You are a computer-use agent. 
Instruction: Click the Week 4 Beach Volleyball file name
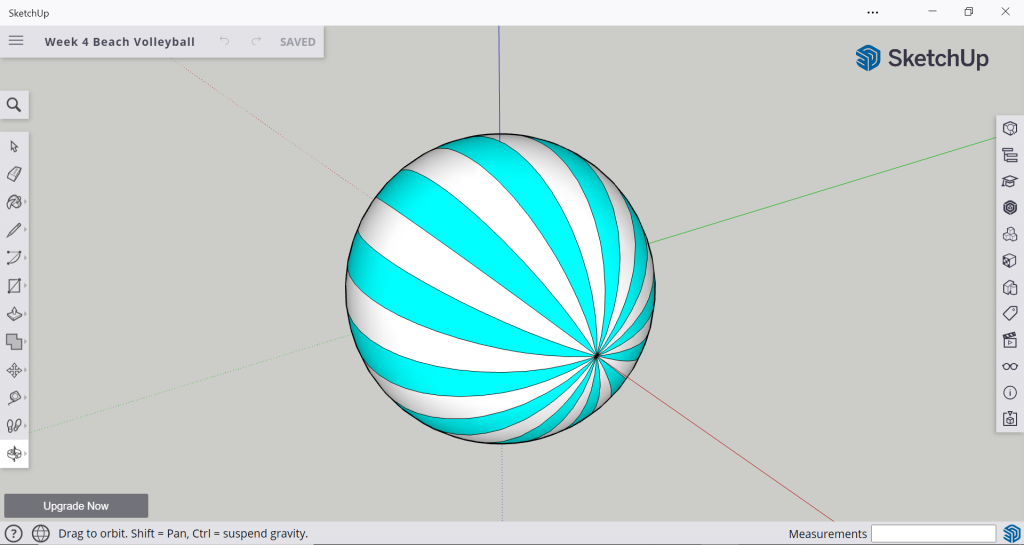(120, 42)
